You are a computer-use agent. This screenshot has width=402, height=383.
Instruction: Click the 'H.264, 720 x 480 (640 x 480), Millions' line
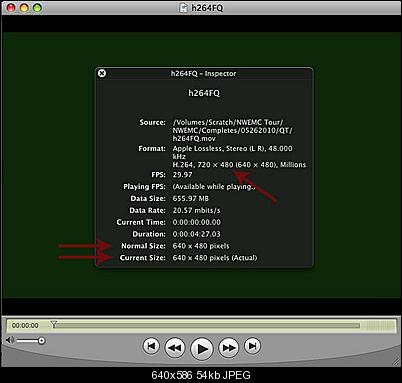pyautogui.click(x=239, y=165)
